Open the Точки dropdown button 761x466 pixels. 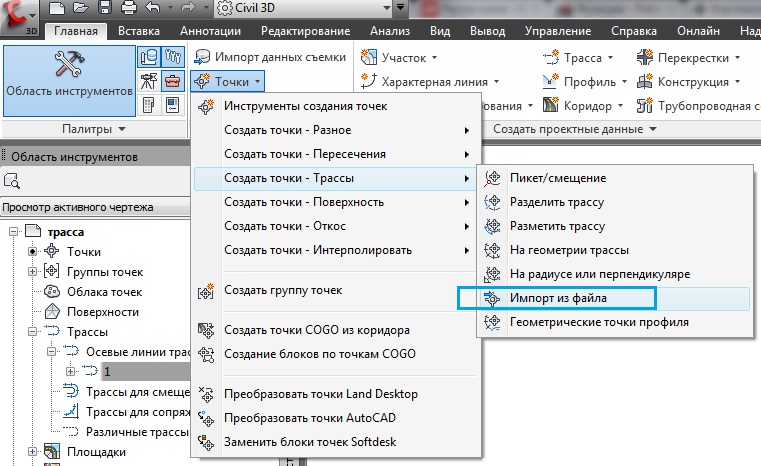228,81
